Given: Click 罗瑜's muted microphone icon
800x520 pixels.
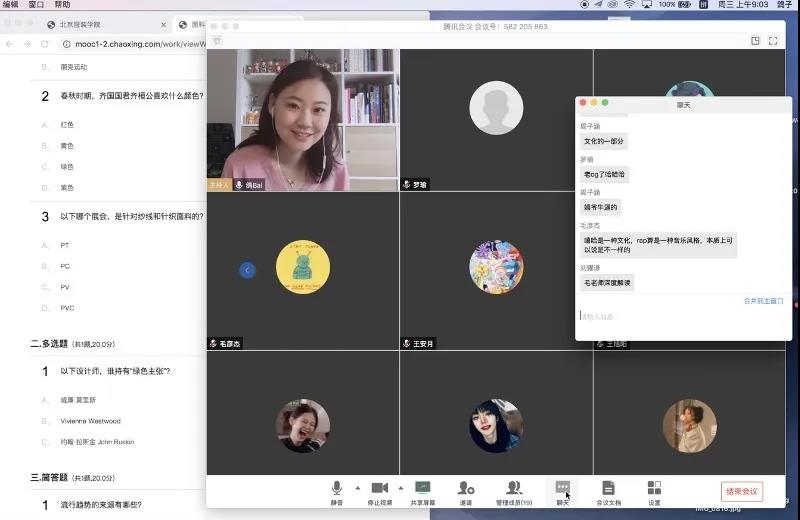Looking at the screenshot, I should tap(407, 185).
